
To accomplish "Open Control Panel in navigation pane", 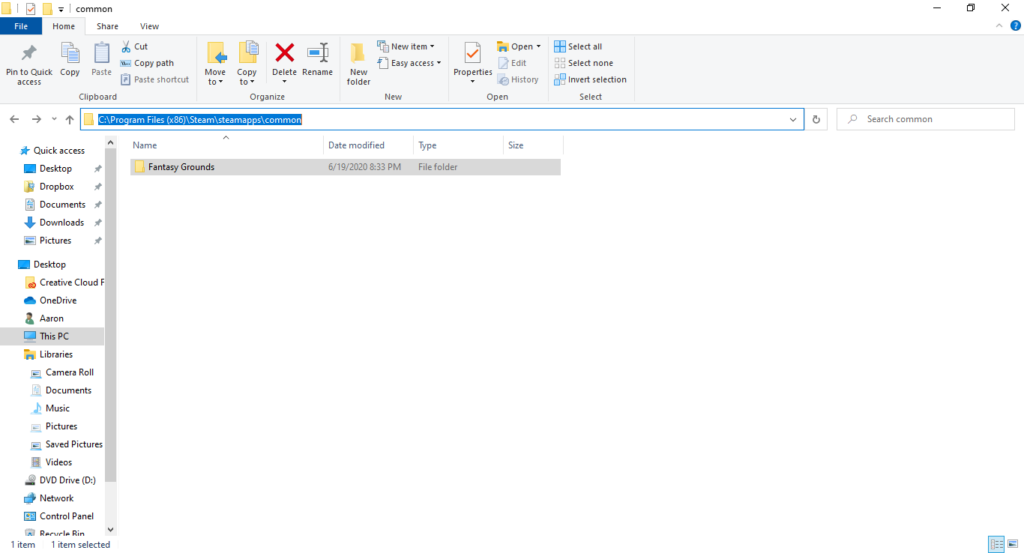I will (x=66, y=516).
